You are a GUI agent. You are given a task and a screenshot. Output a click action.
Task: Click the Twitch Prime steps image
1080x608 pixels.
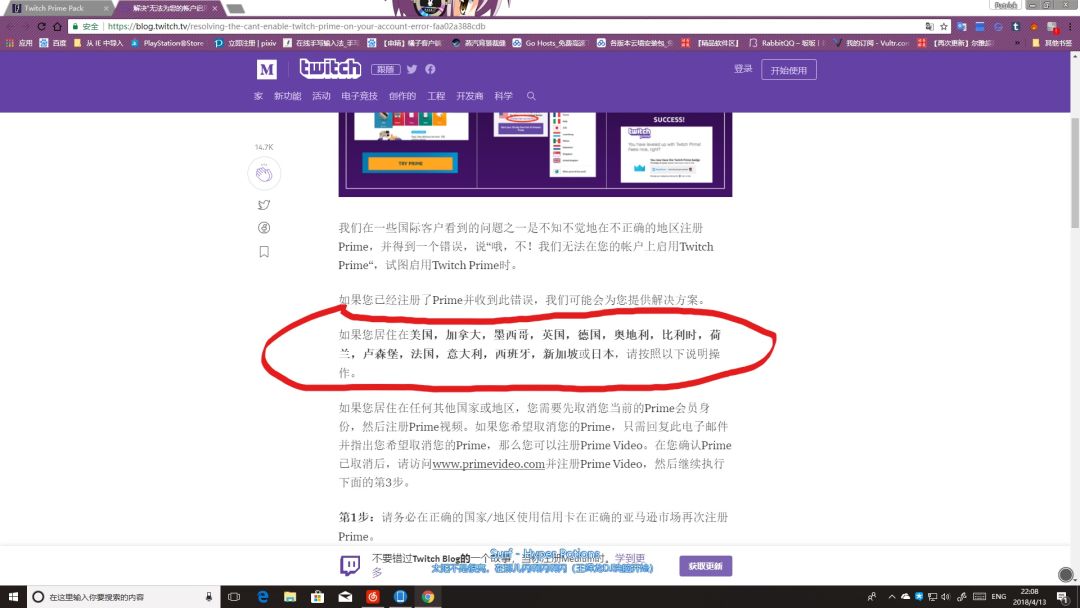tap(535, 154)
